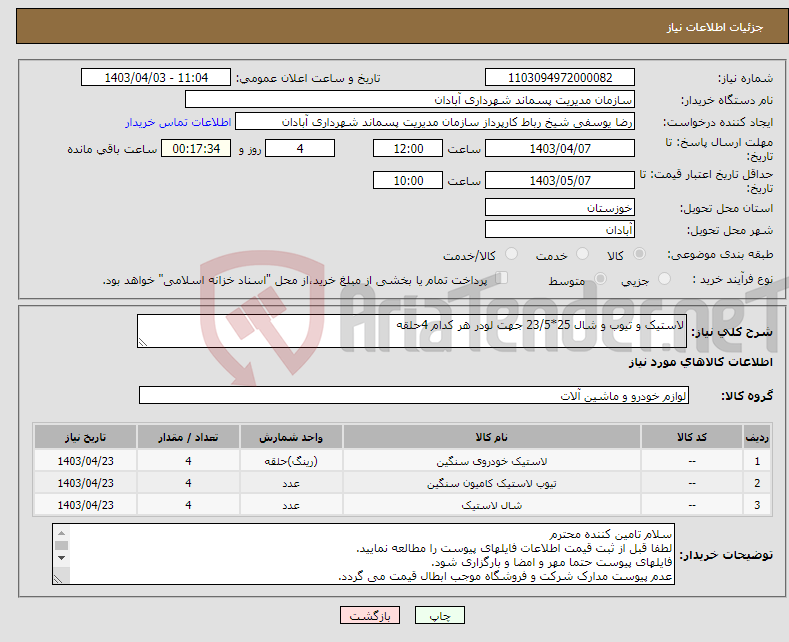Click row item تیوب لاستیک کامیون سنگین
789x642 pixels.
click(492, 483)
